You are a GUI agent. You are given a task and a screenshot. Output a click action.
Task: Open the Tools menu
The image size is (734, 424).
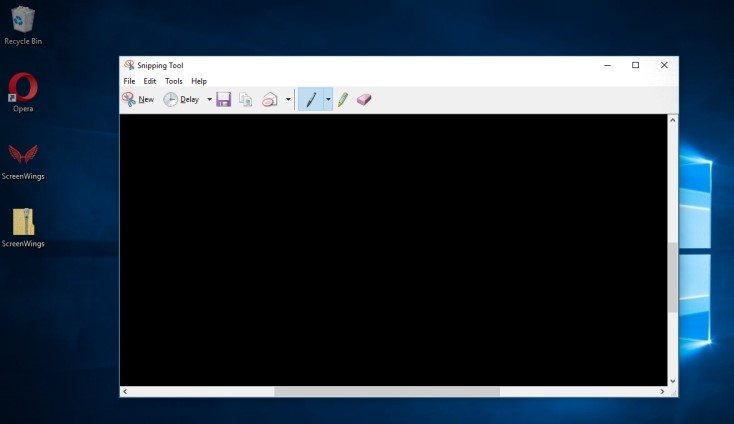pos(174,81)
